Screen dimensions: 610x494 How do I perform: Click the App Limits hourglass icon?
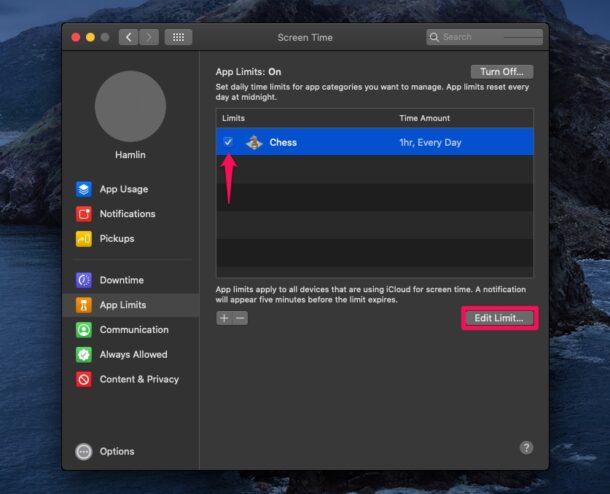coord(84,305)
